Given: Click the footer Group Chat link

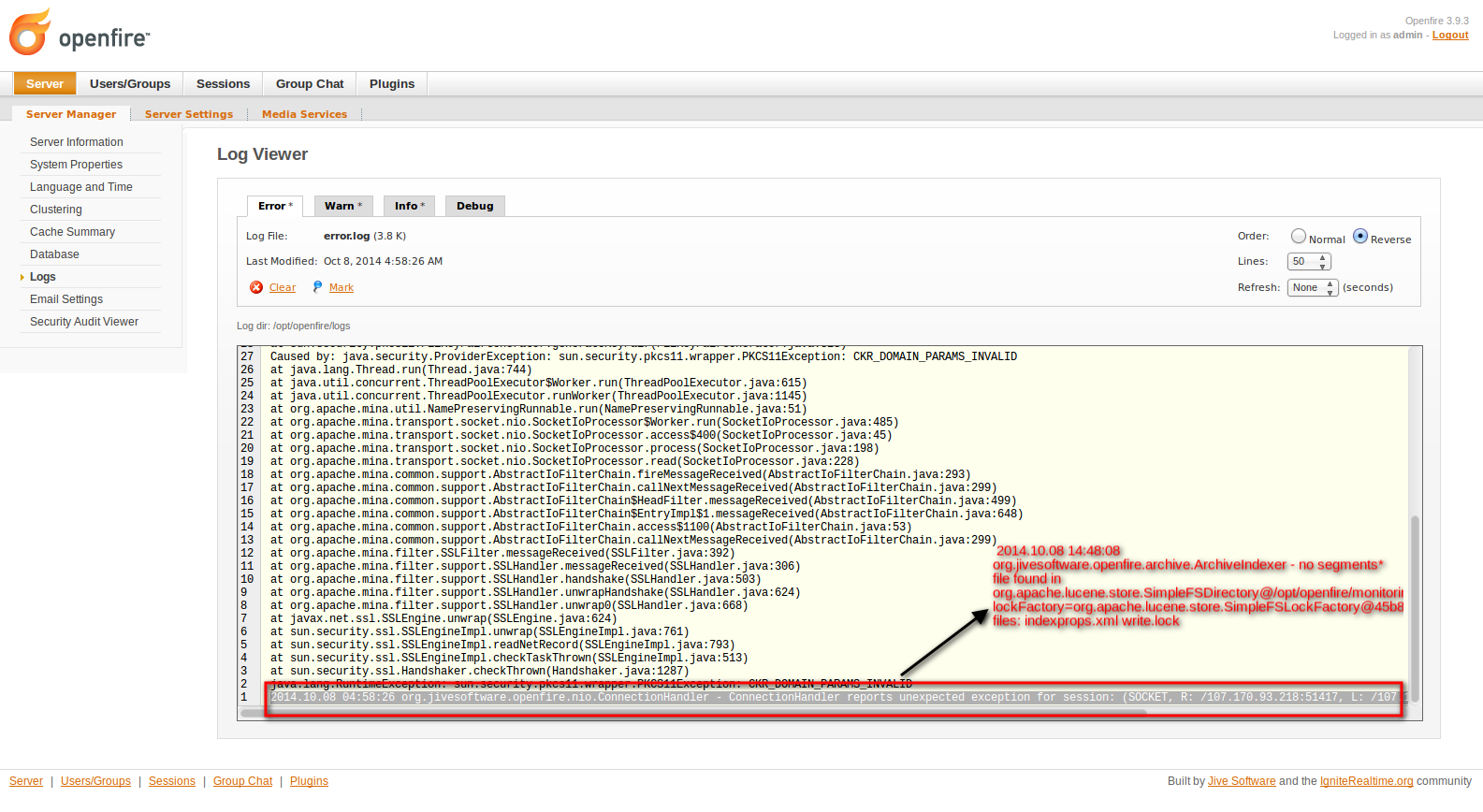Looking at the screenshot, I should (x=243, y=781).
